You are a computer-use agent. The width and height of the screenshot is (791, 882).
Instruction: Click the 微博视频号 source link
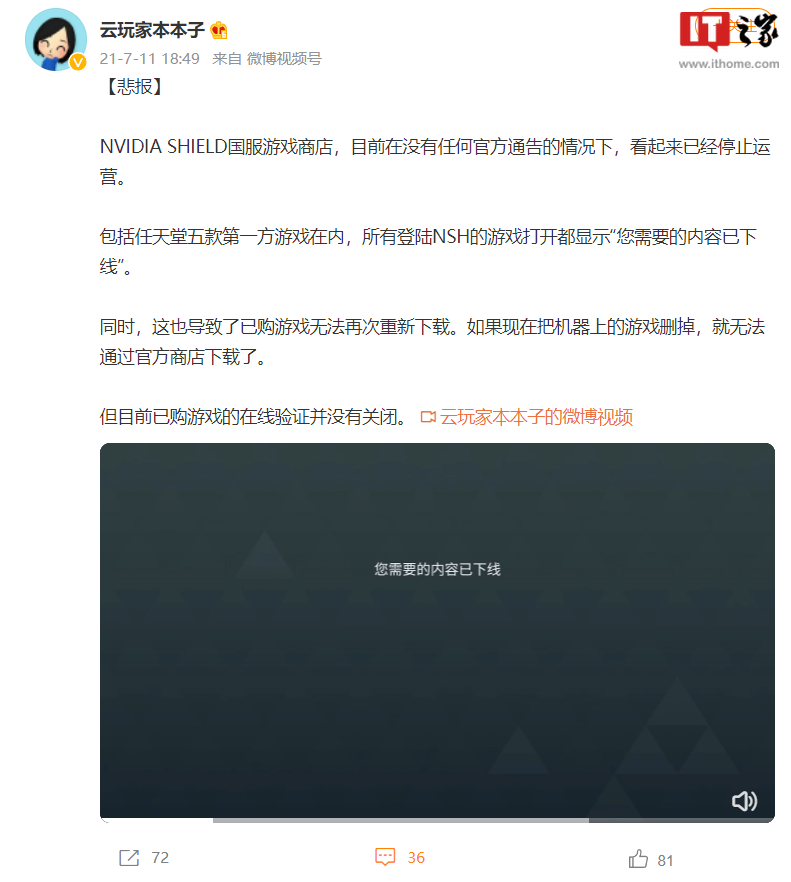(284, 58)
